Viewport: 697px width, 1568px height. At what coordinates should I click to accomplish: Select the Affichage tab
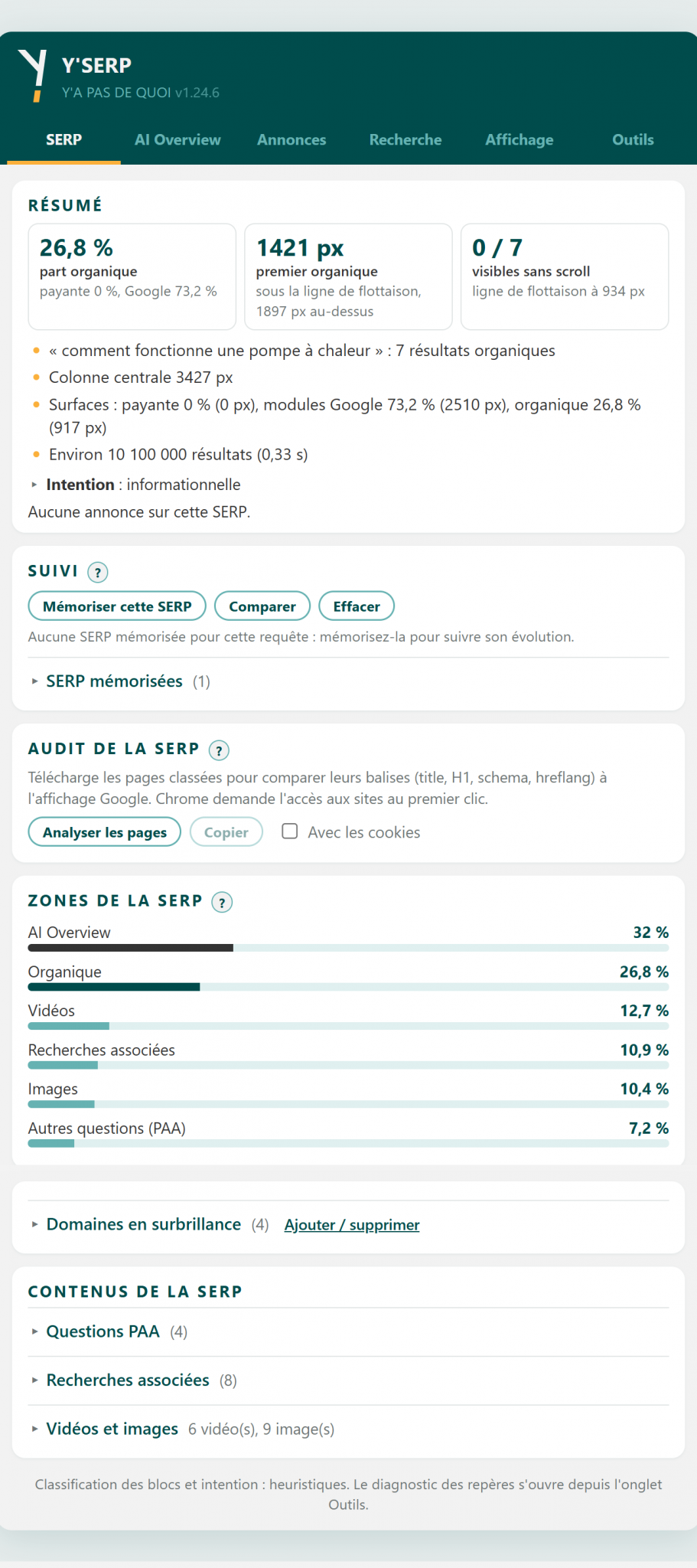click(x=519, y=140)
